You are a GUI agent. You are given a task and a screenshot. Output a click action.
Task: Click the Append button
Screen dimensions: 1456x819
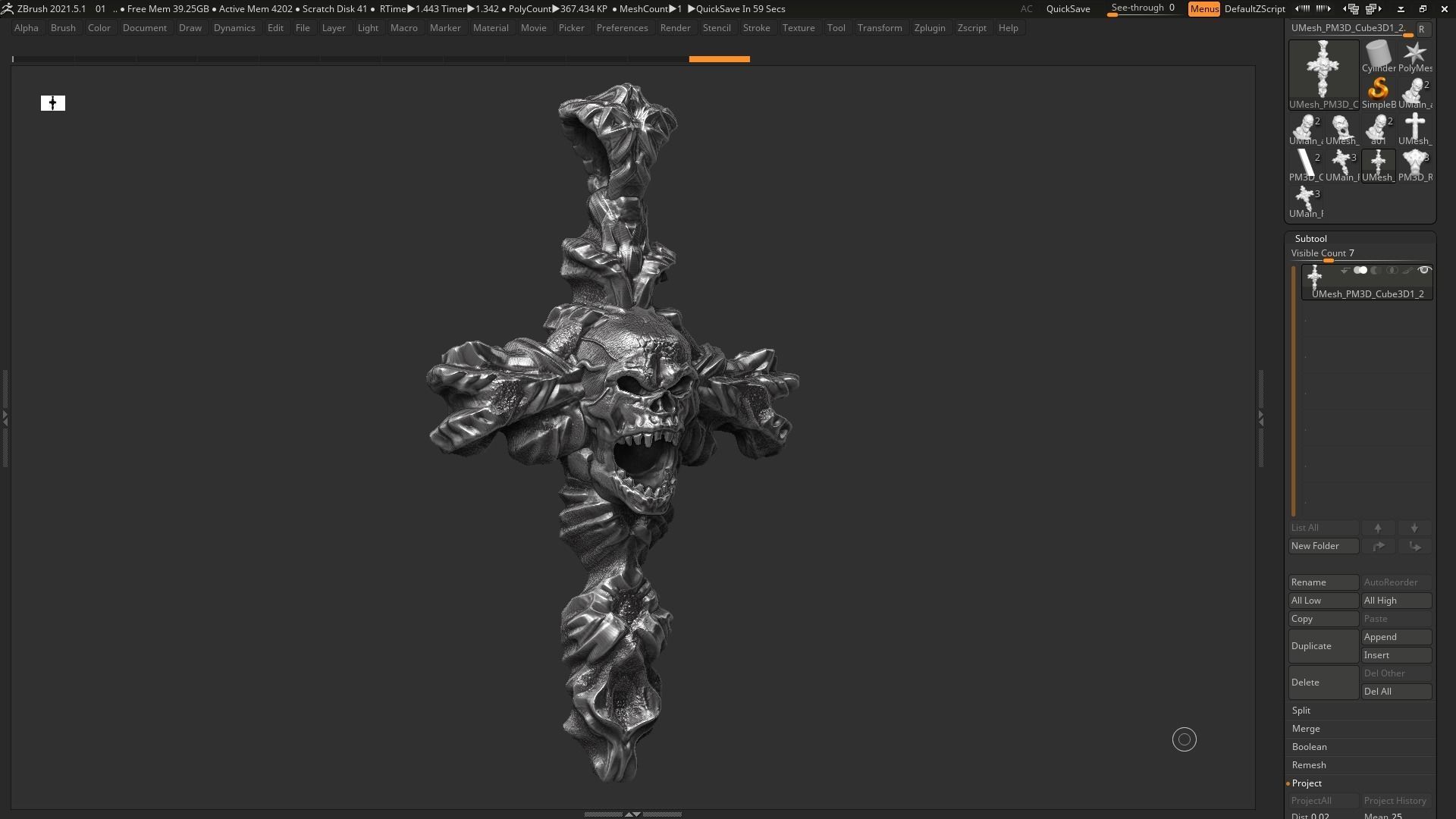(1396, 637)
